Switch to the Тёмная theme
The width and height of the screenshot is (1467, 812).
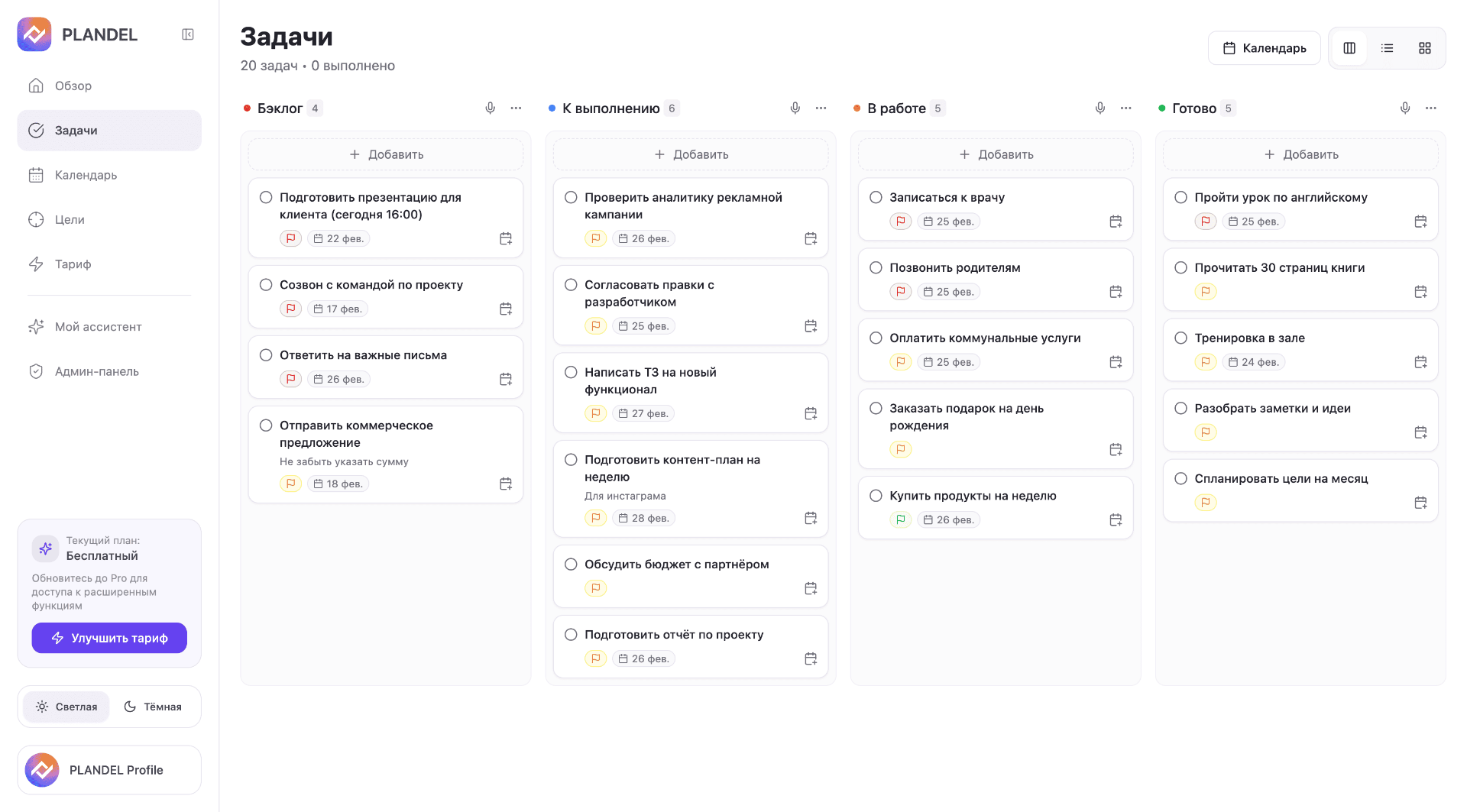[x=154, y=707]
